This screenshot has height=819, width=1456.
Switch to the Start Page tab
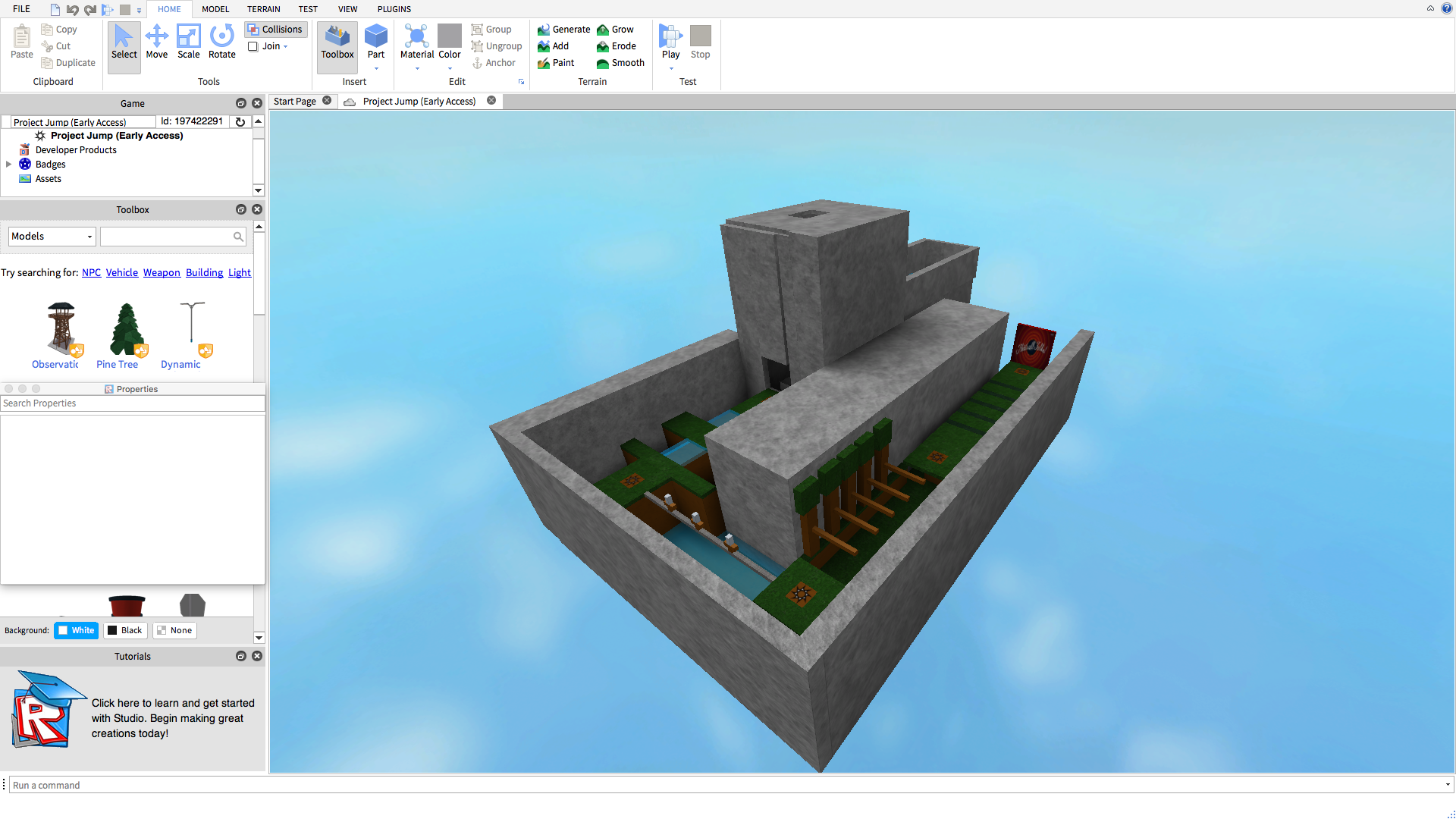(x=294, y=102)
